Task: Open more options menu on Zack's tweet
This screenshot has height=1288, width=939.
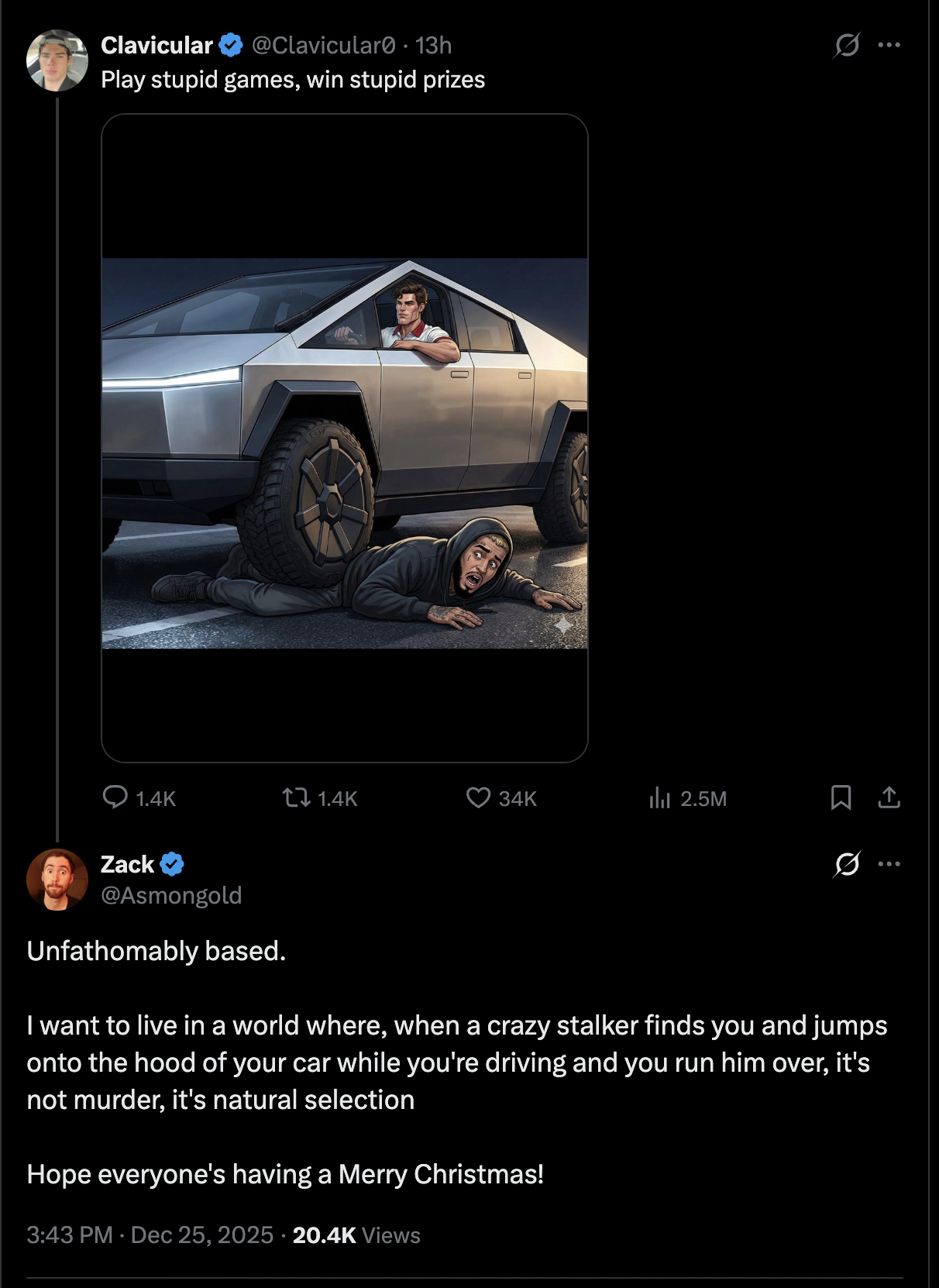Action: tap(889, 863)
